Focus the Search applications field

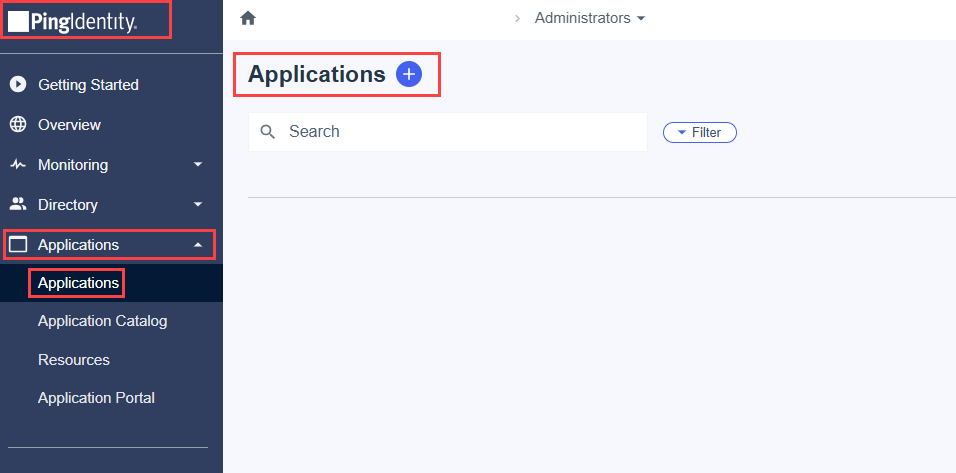coord(448,132)
